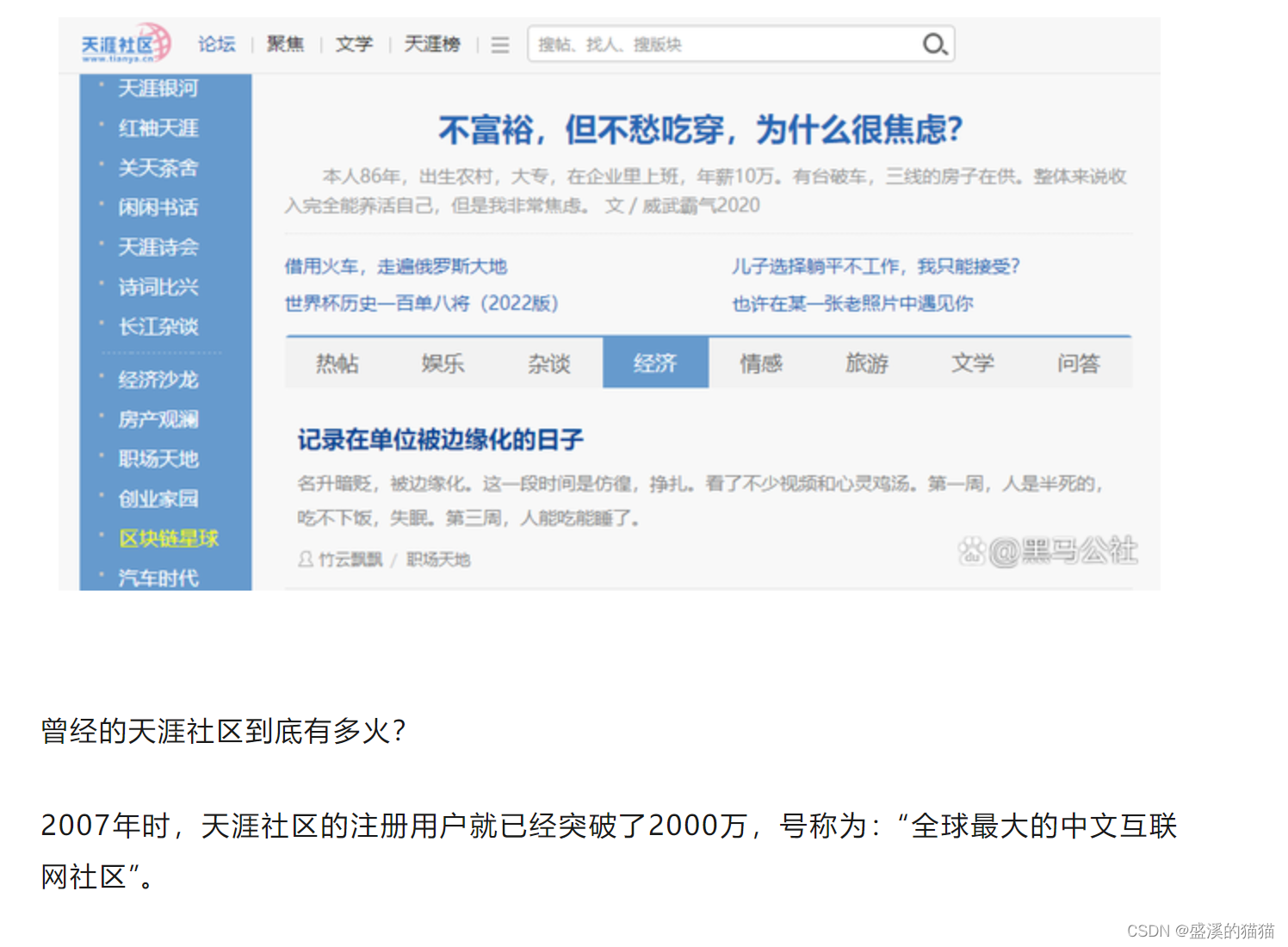The image size is (1288, 947).
Task: Open headline 不富裕，但不愁吃穿，为什么很焦虑?
Action: coord(701,130)
